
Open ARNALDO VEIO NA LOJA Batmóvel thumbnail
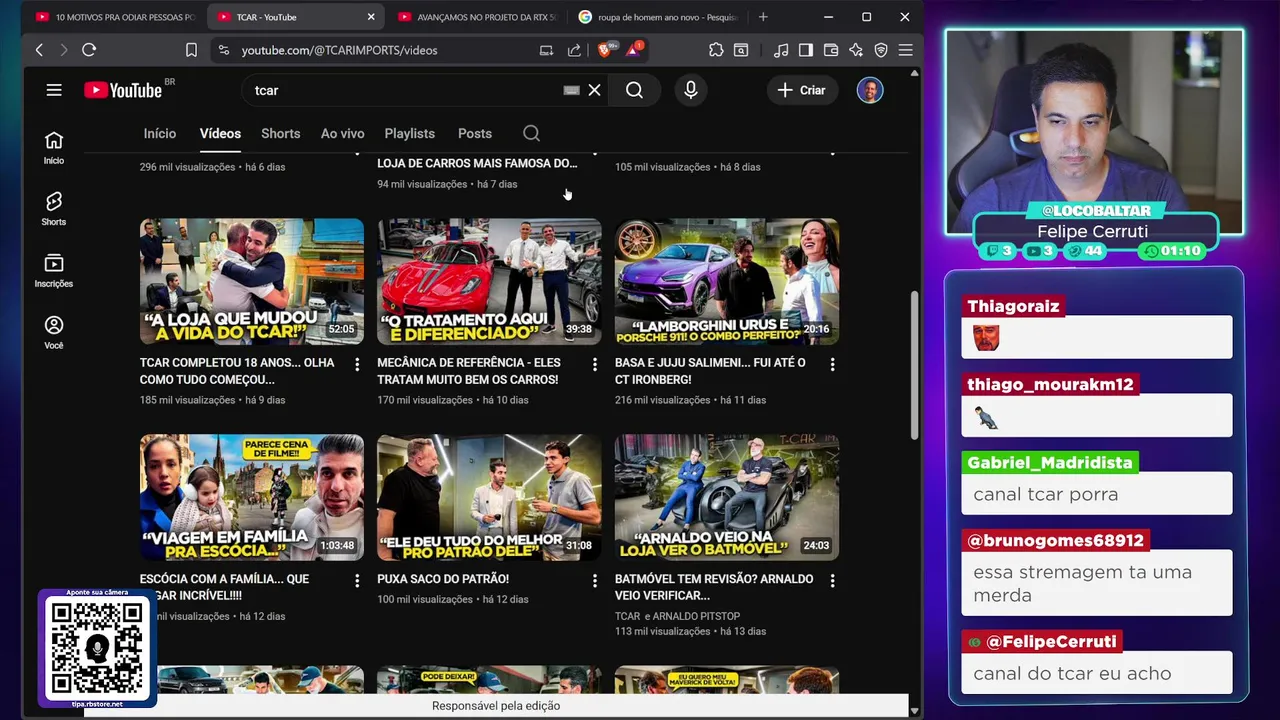pyautogui.click(x=727, y=497)
